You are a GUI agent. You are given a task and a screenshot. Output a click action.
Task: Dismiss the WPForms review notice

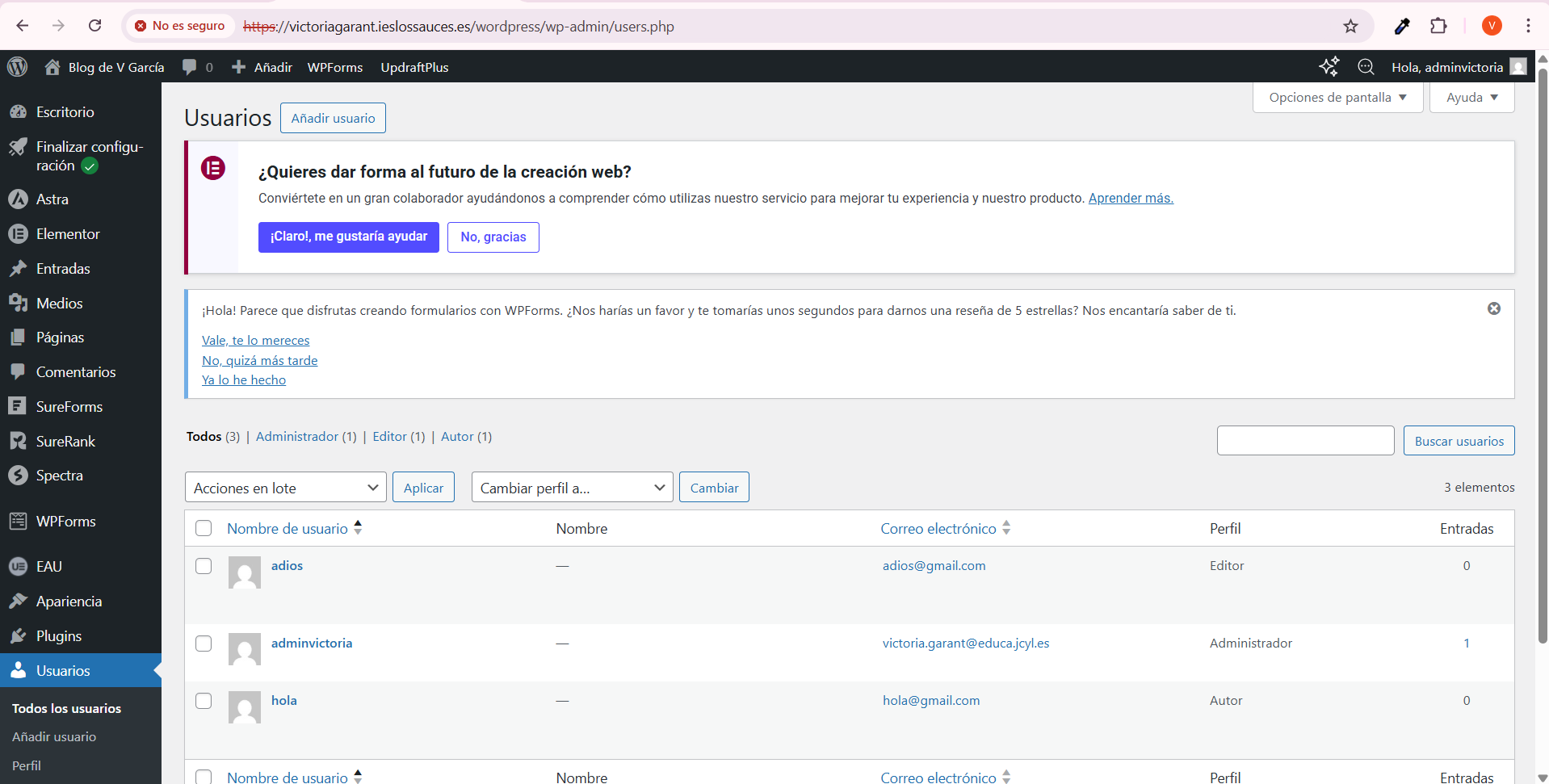pyautogui.click(x=1493, y=308)
